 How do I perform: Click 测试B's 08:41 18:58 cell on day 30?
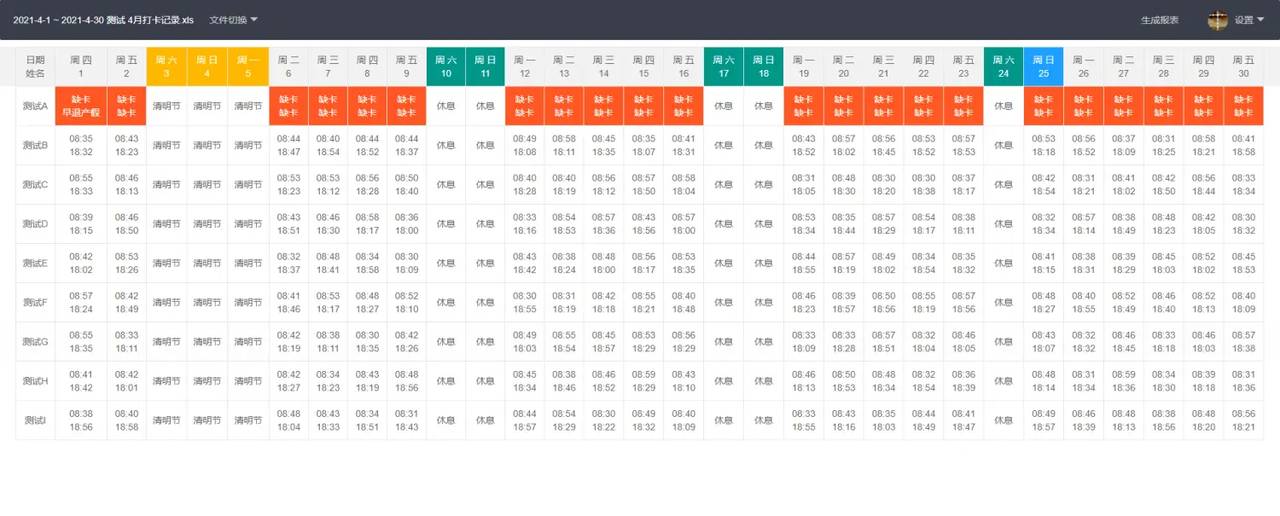[1244, 145]
